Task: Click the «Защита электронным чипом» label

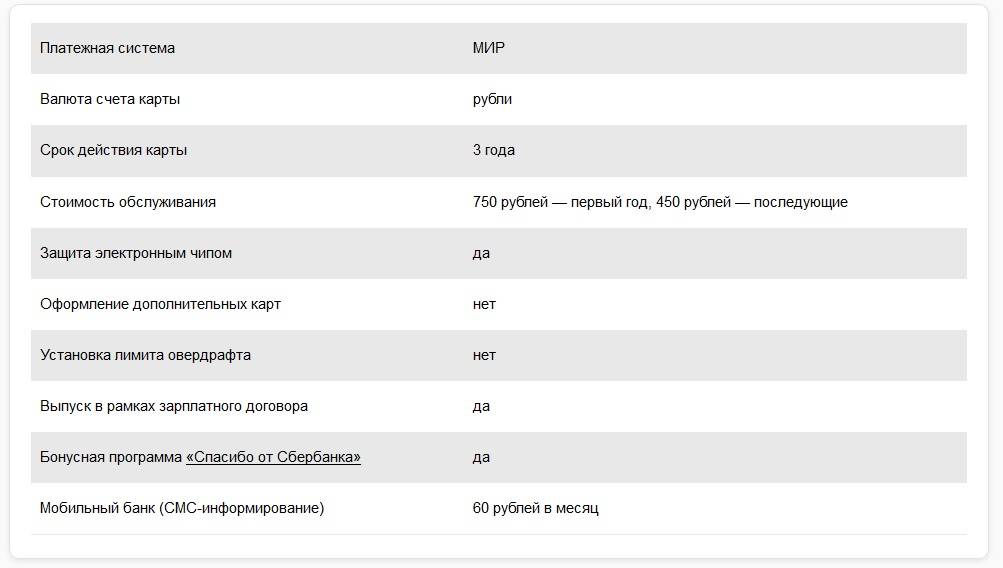Action: 136,253
